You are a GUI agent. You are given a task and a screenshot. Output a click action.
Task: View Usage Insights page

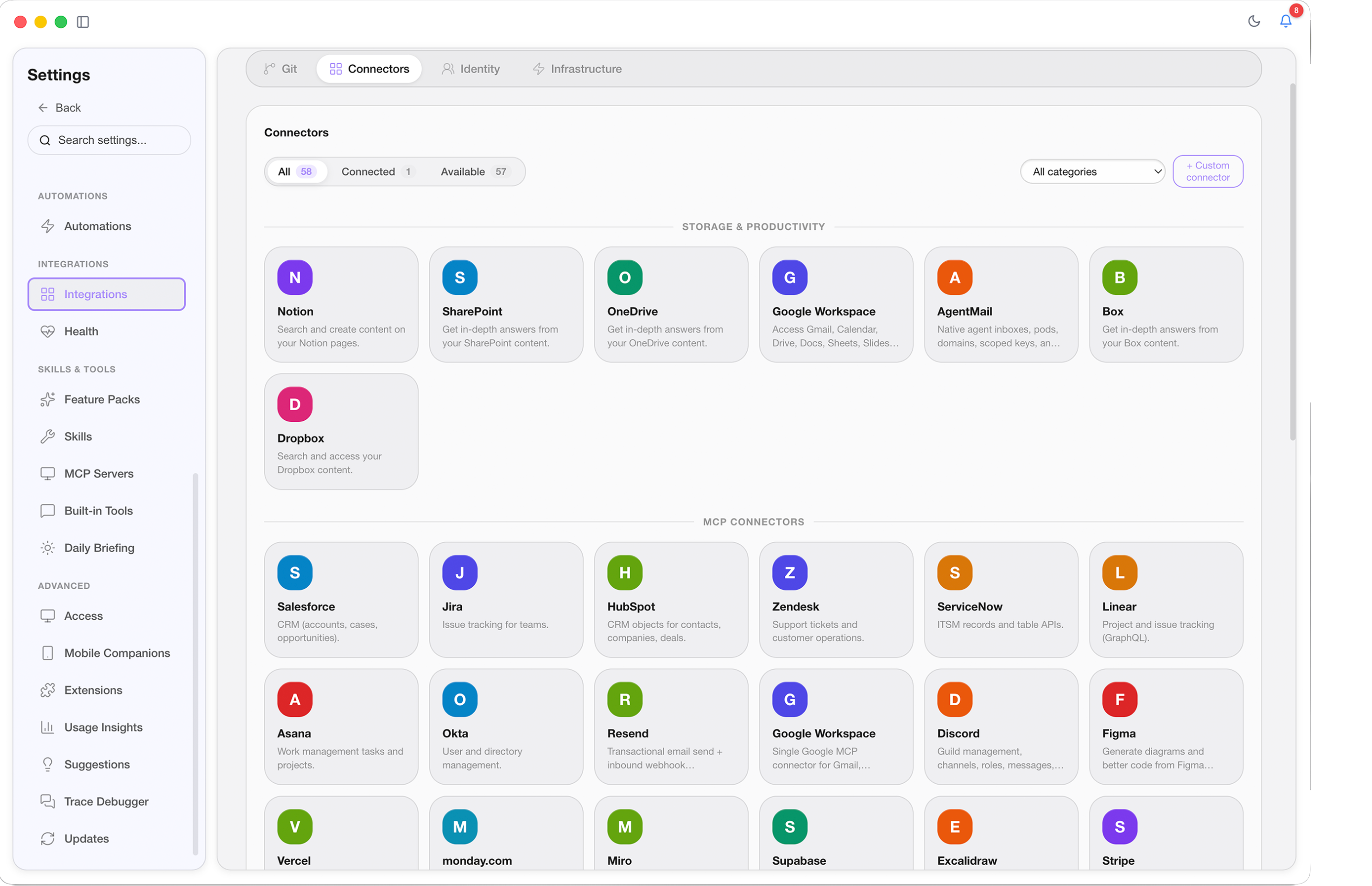pos(106,727)
